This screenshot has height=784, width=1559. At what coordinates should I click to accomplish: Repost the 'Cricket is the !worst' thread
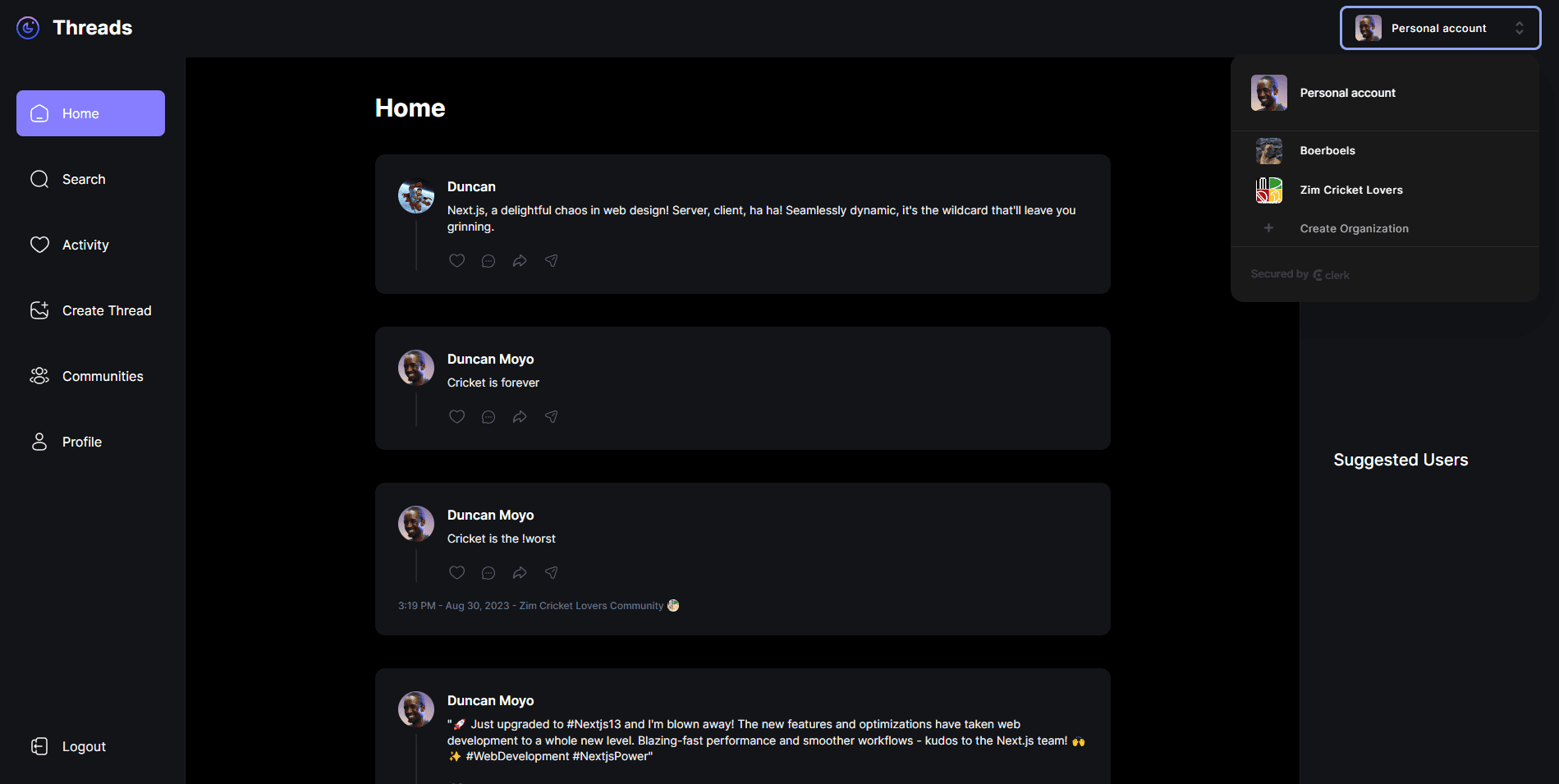tap(520, 572)
